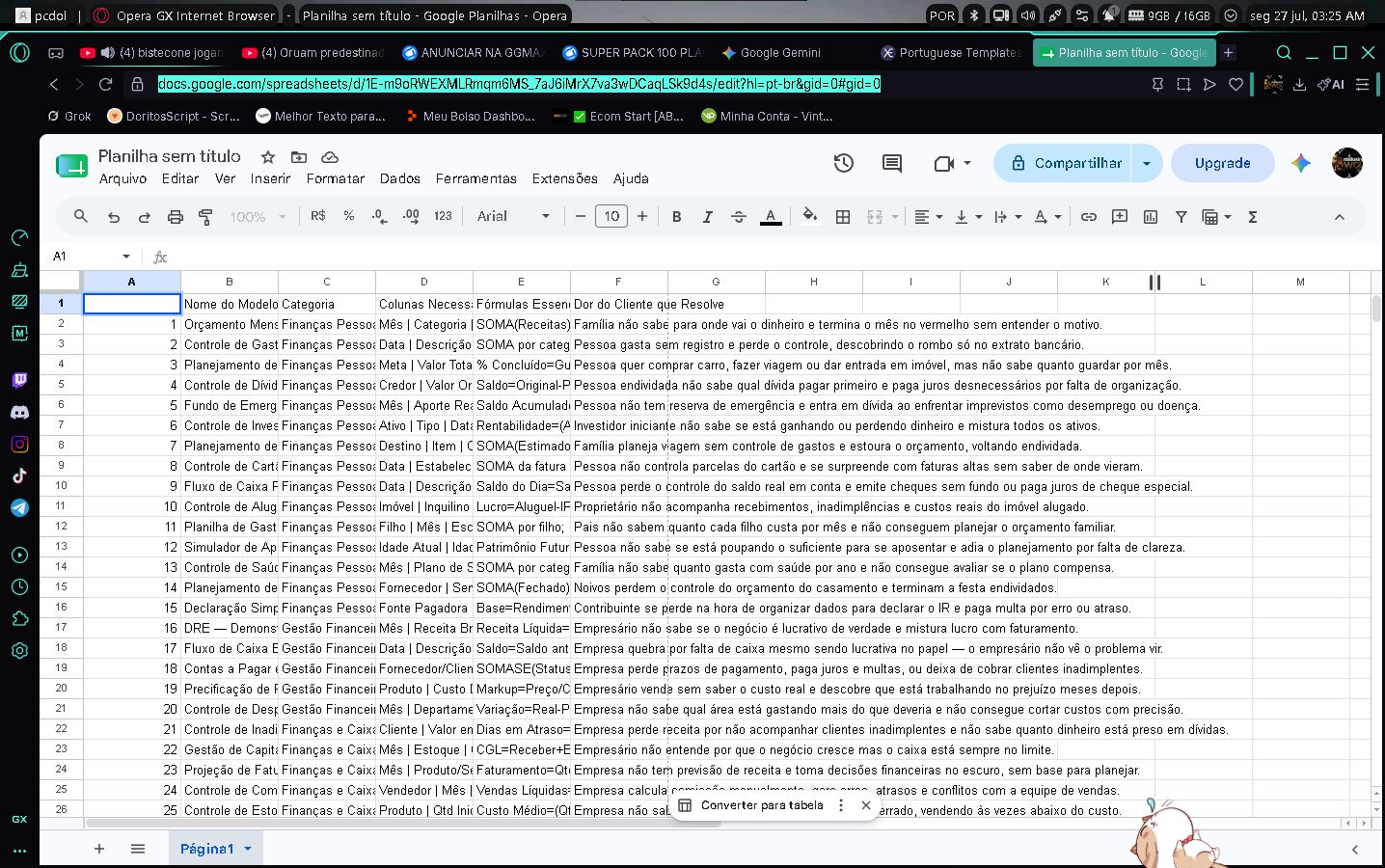The width and height of the screenshot is (1385, 868).
Task: Open the text color picker
Action: tap(771, 217)
